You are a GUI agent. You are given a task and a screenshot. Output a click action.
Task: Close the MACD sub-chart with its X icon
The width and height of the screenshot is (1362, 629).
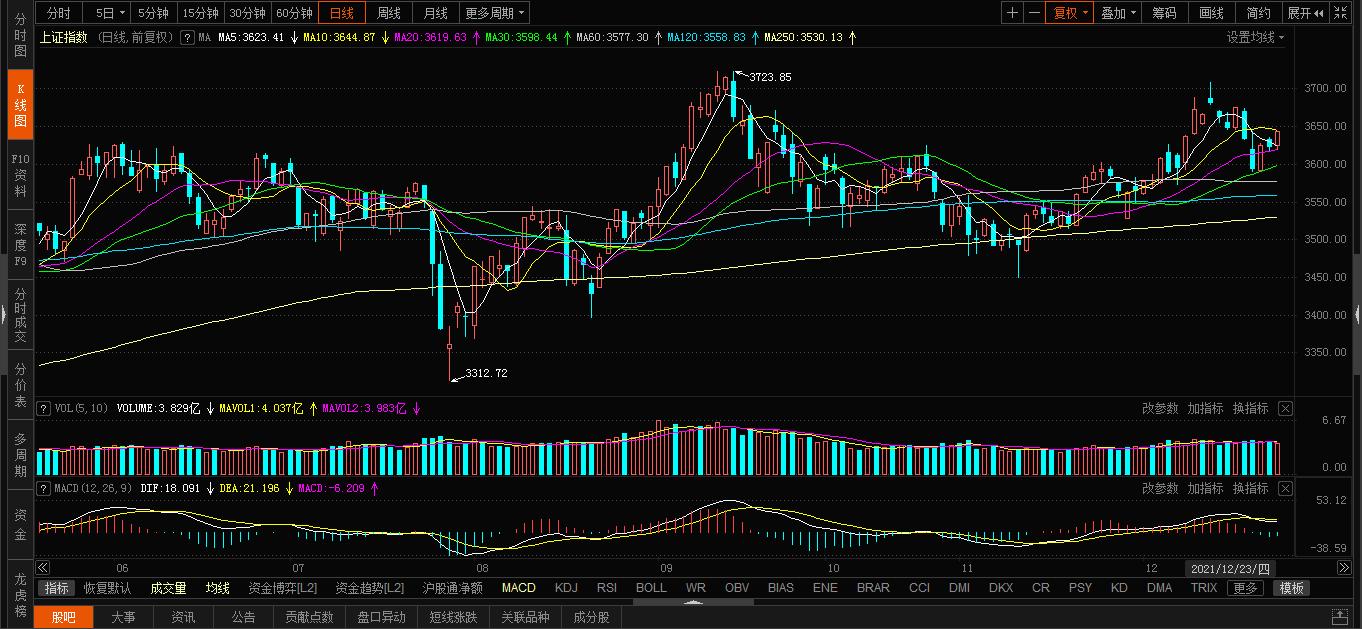(1285, 488)
